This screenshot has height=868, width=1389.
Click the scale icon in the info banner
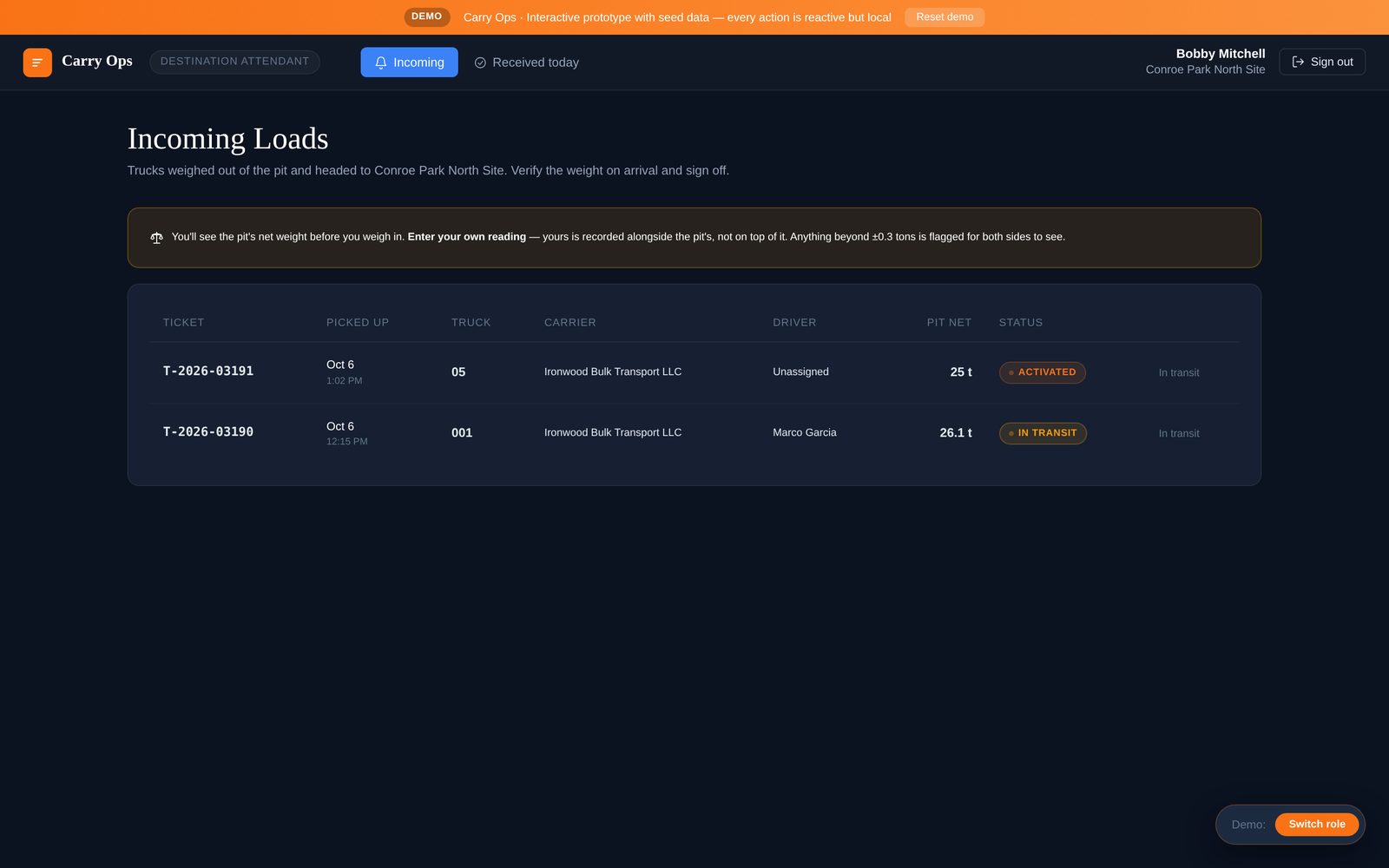click(x=156, y=238)
